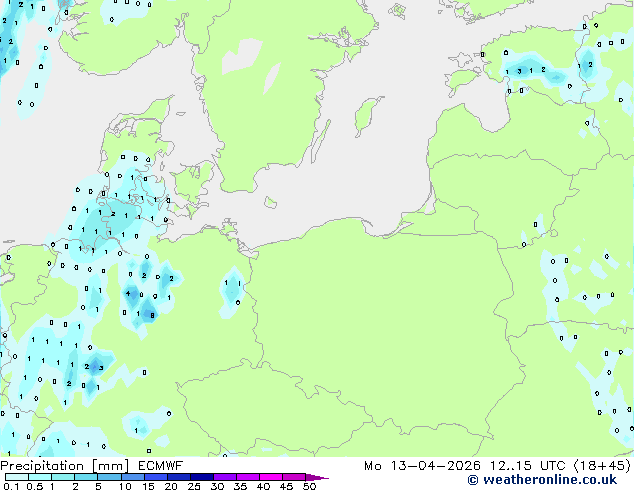634x490 pixels.
Task: Click the legend label '15'
Action: pyautogui.click(x=148, y=486)
